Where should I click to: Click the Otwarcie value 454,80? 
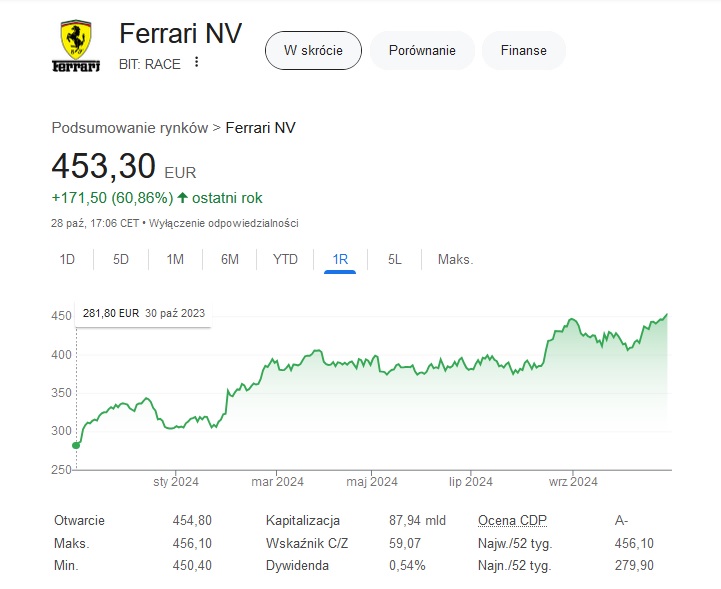(192, 520)
